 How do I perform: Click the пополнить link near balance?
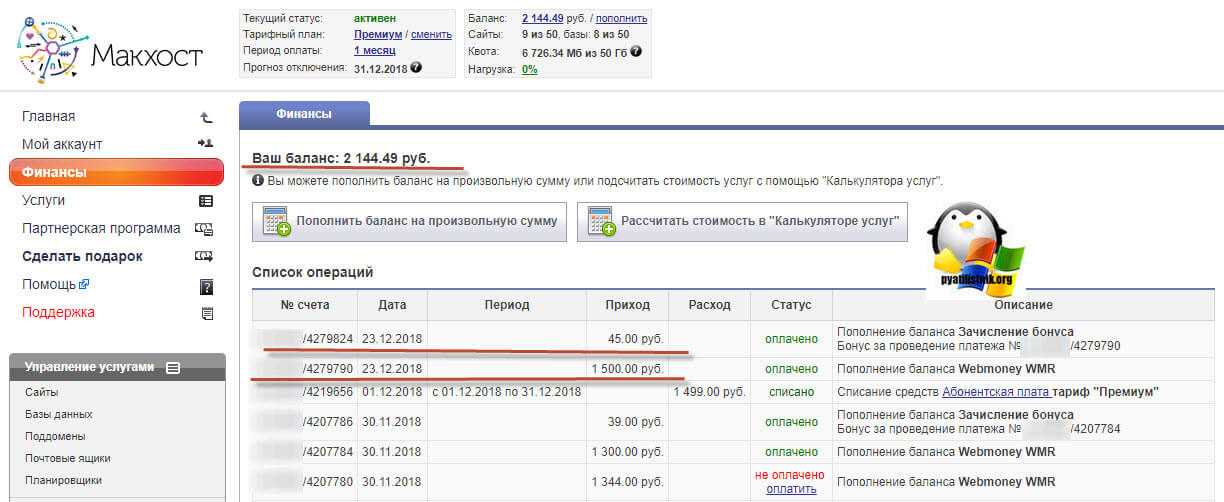(622, 18)
